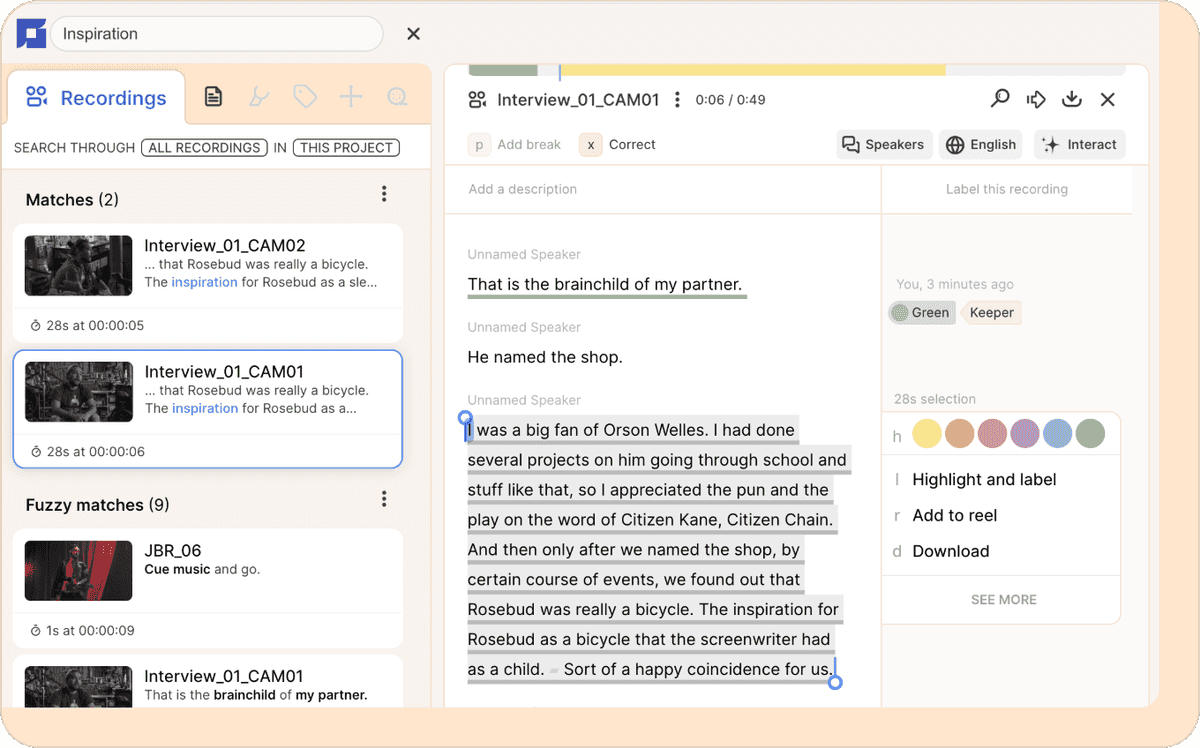1200x748 pixels.
Task: Click the yellow timeline progress bar
Action: (752, 70)
